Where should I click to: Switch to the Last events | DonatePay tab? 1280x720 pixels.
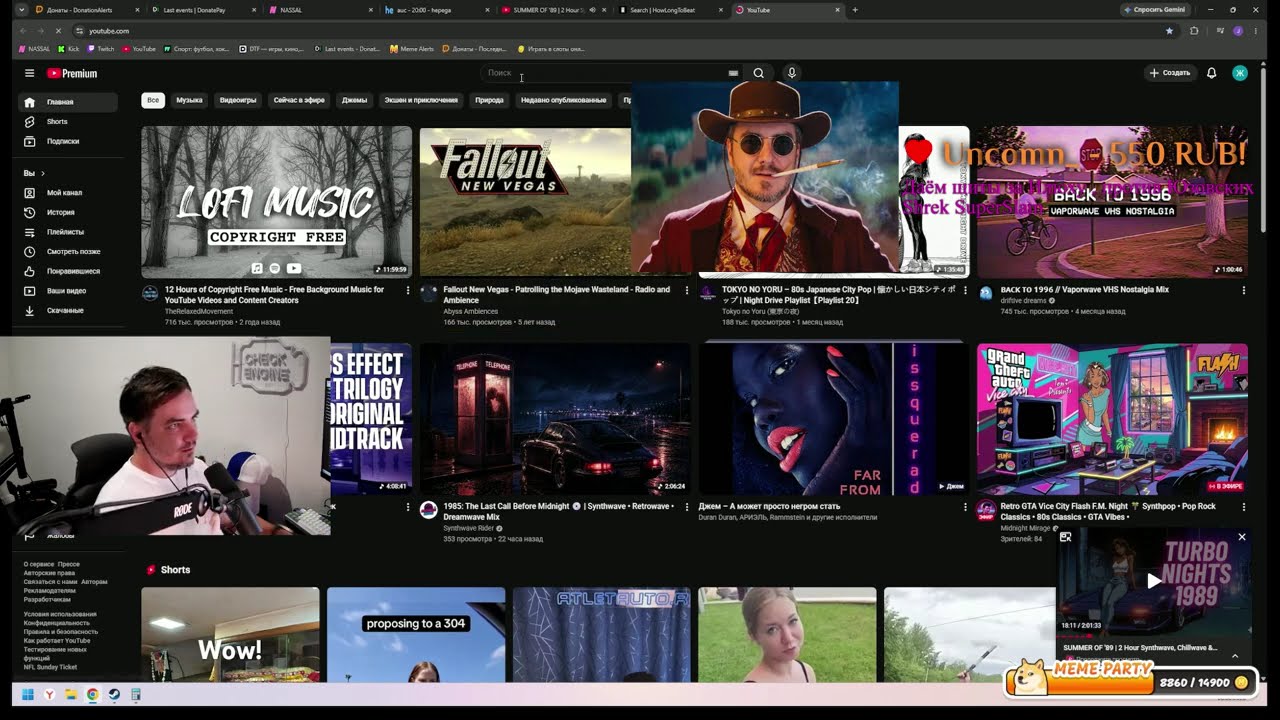[x=204, y=10]
